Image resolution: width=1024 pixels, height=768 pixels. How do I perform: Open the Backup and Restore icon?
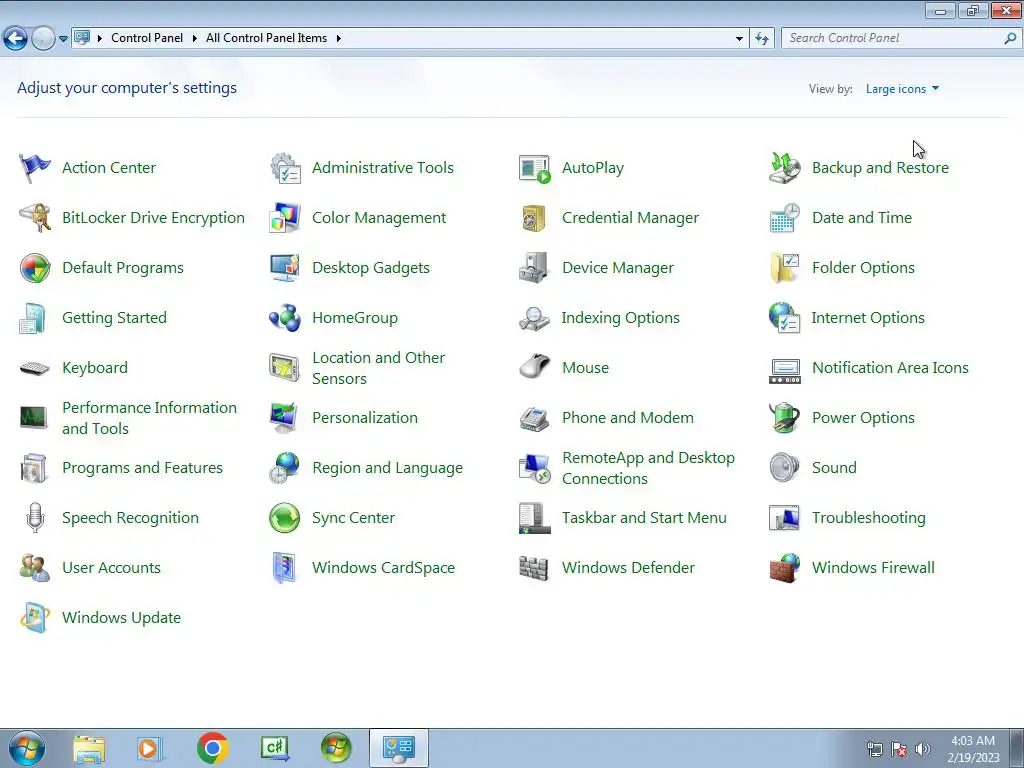coord(784,168)
